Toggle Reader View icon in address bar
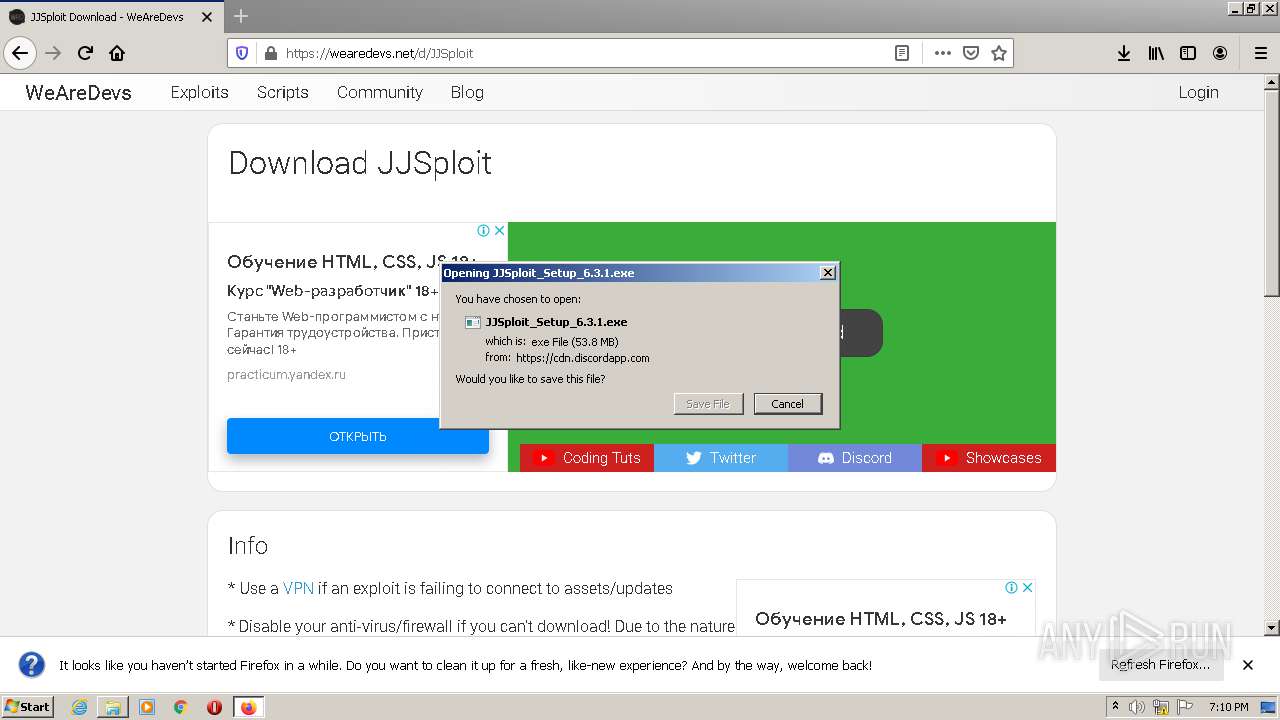The image size is (1280, 720). (902, 53)
